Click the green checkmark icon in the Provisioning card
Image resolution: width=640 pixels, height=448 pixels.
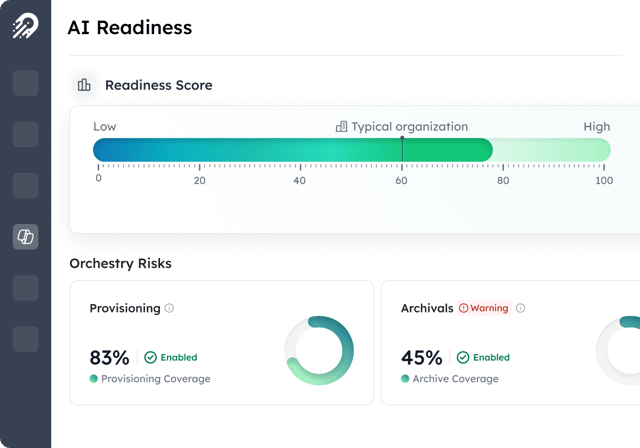click(150, 357)
